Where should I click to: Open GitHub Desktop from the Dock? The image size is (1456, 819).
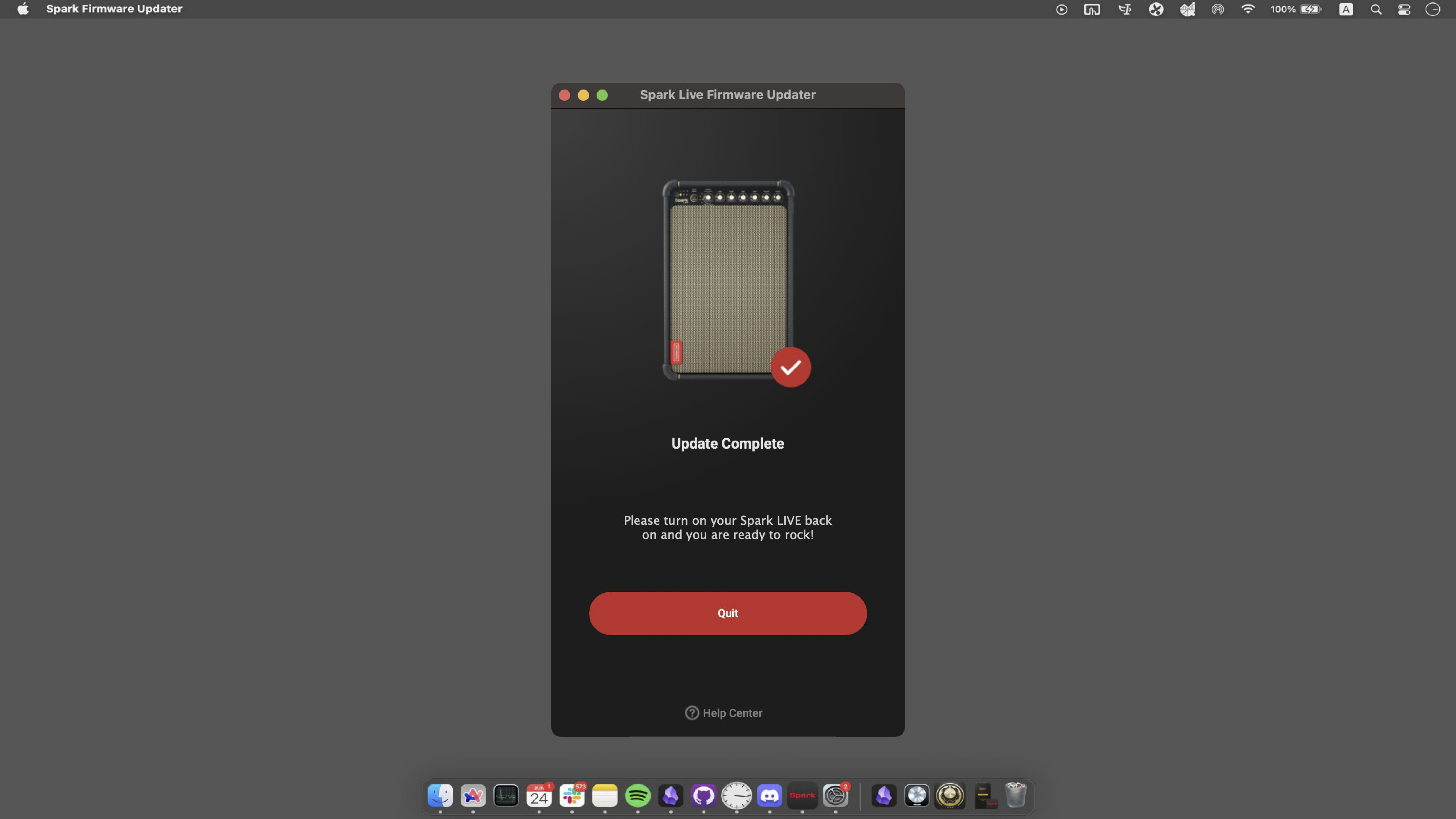click(x=704, y=796)
